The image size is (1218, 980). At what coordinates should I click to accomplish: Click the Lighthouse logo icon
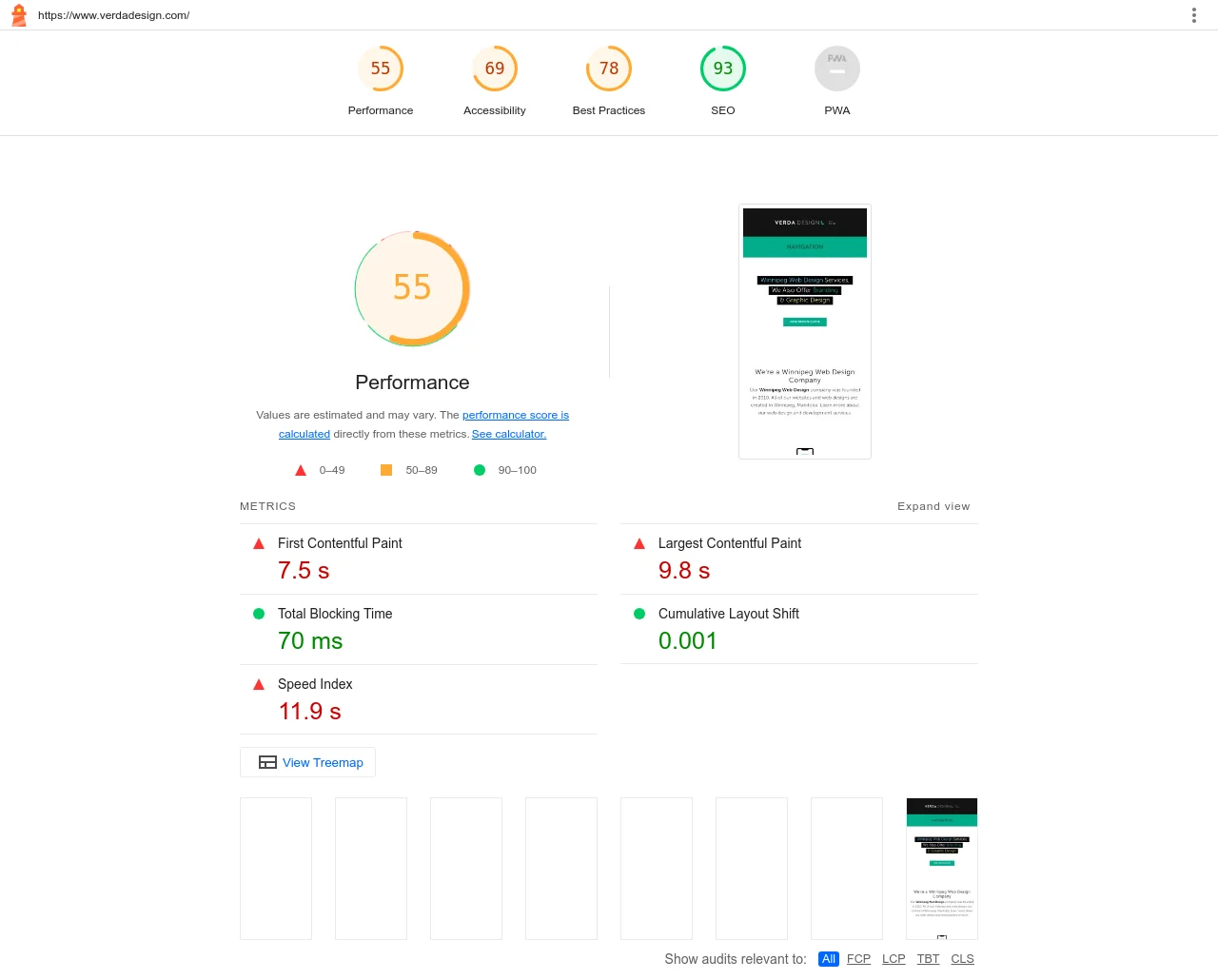point(19,15)
